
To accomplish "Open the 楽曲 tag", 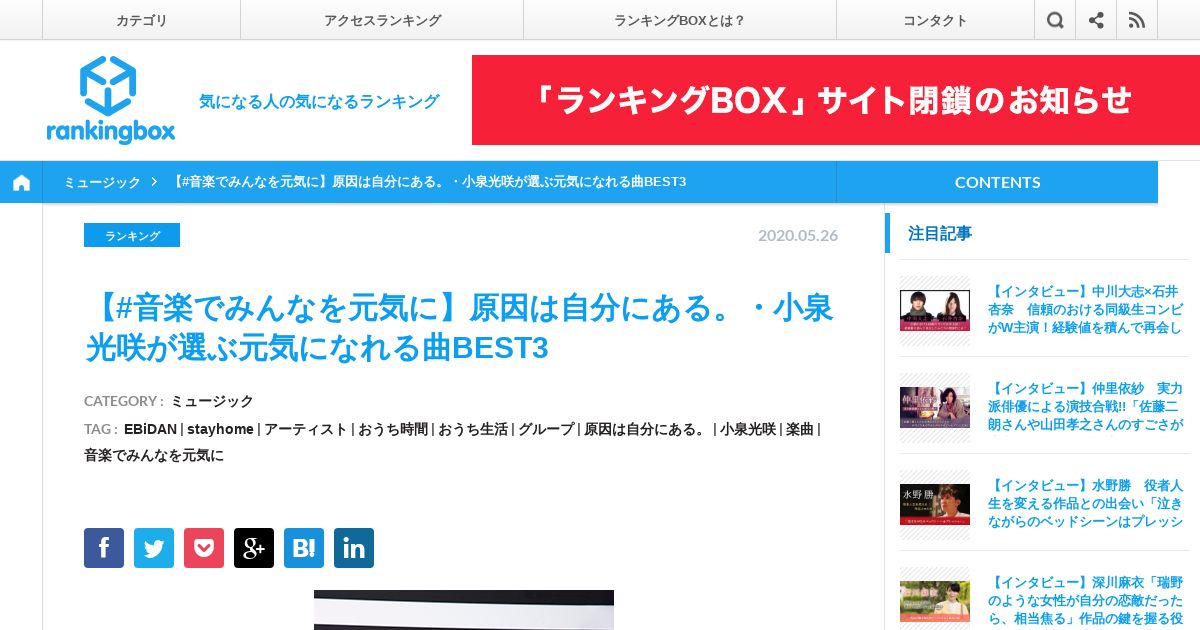I will [x=800, y=429].
